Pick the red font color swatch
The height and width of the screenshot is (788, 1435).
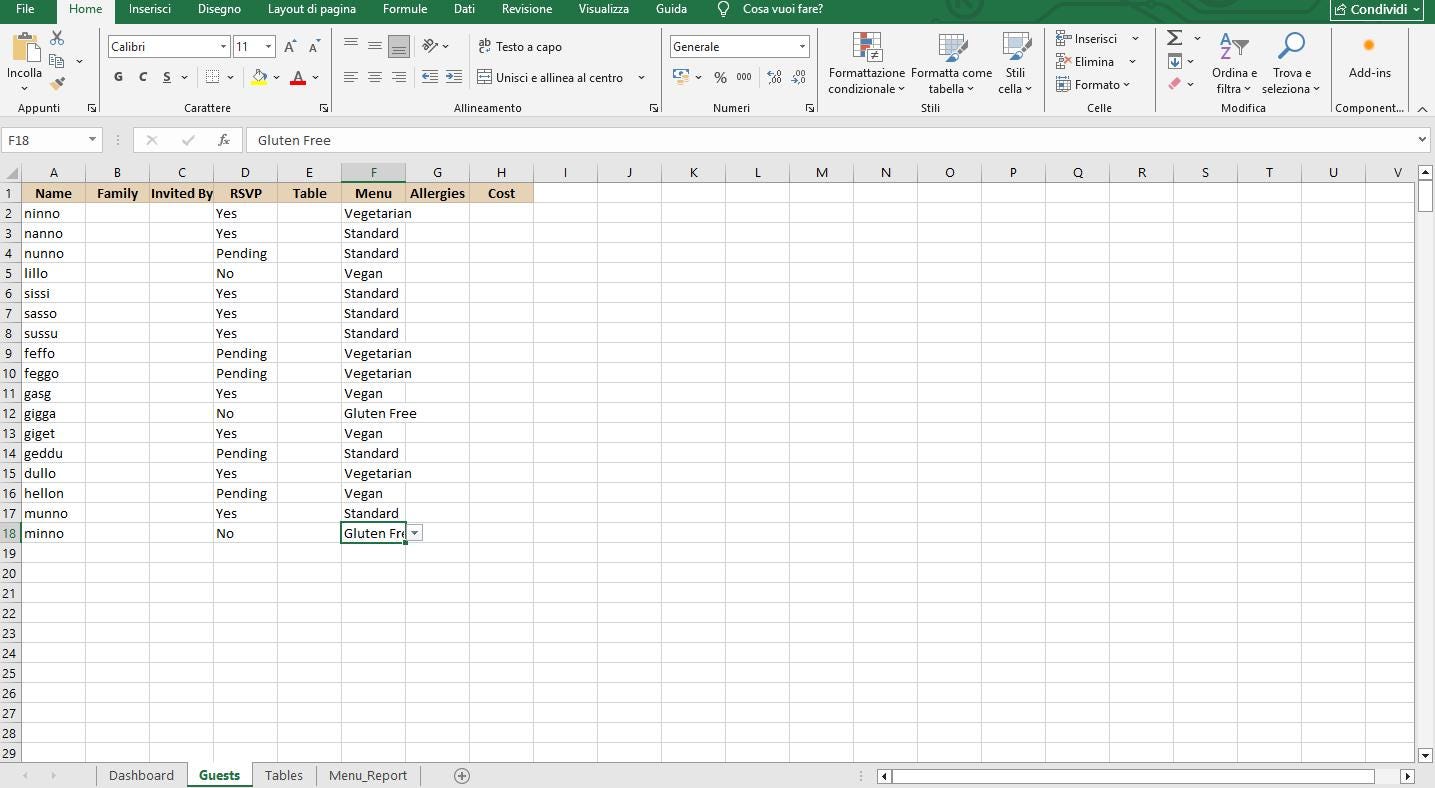297,77
